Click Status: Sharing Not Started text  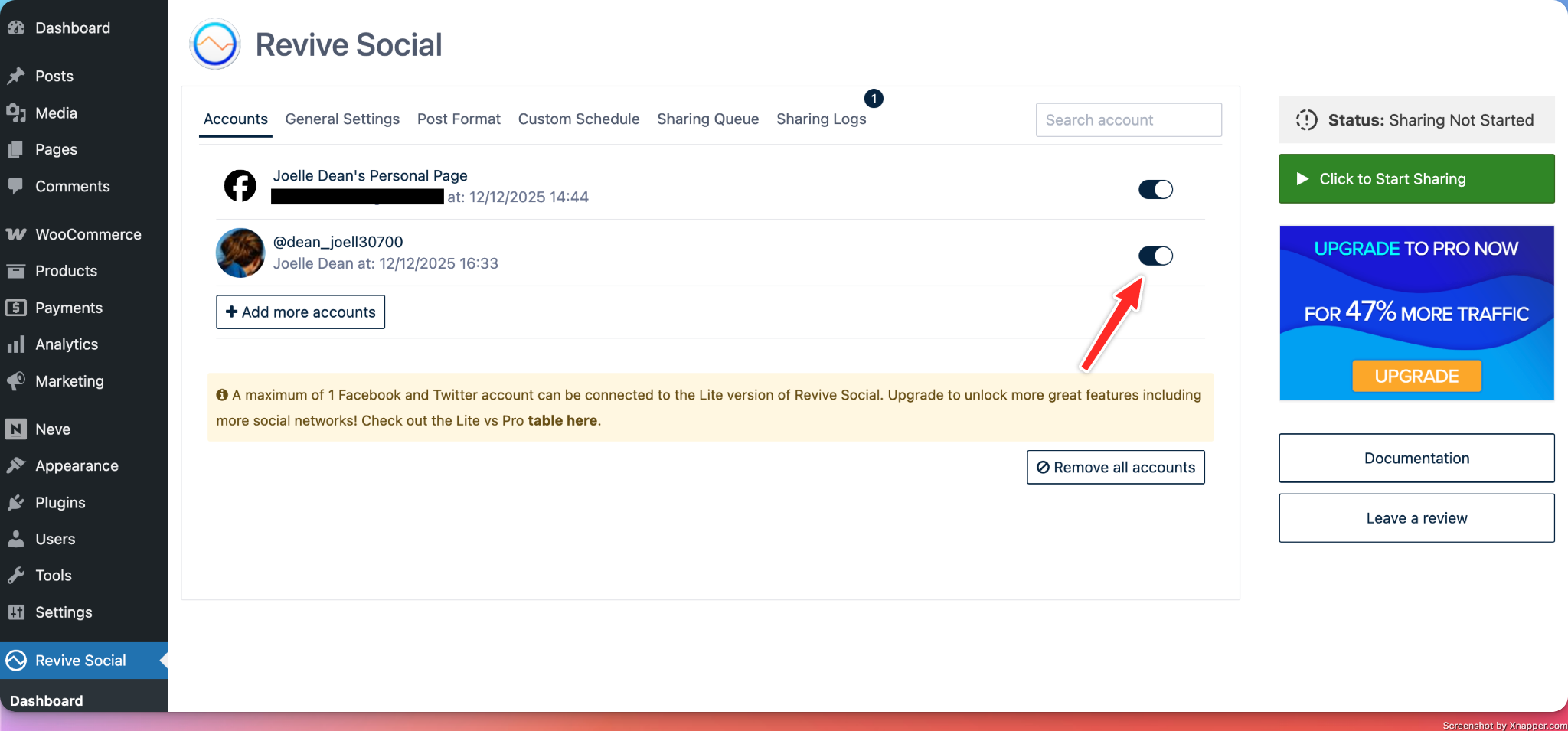click(x=1431, y=120)
